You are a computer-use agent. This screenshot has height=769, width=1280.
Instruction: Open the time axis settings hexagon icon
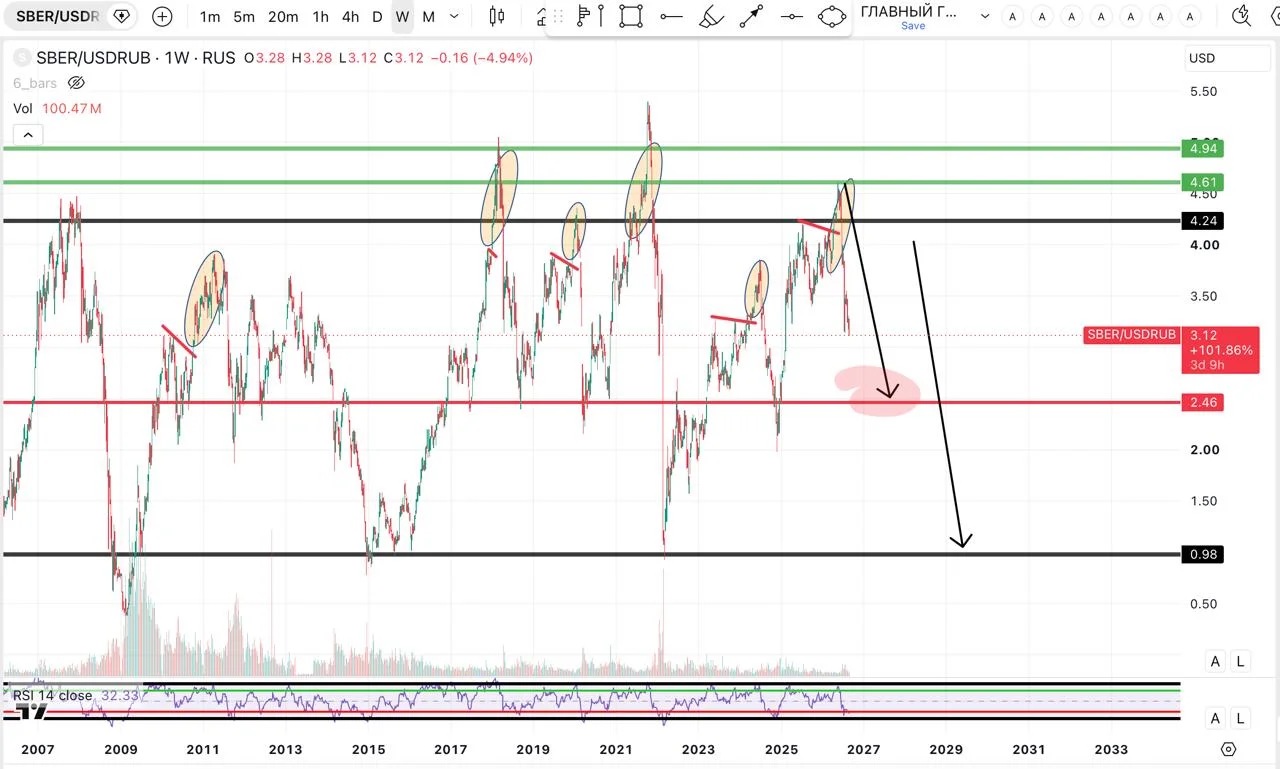pos(1229,749)
